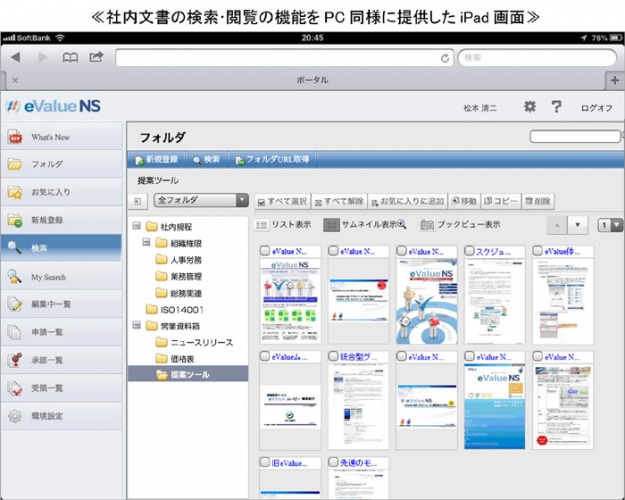Click sort descending arrow button
Image resolution: width=625 pixels, height=500 pixels.
[578, 225]
